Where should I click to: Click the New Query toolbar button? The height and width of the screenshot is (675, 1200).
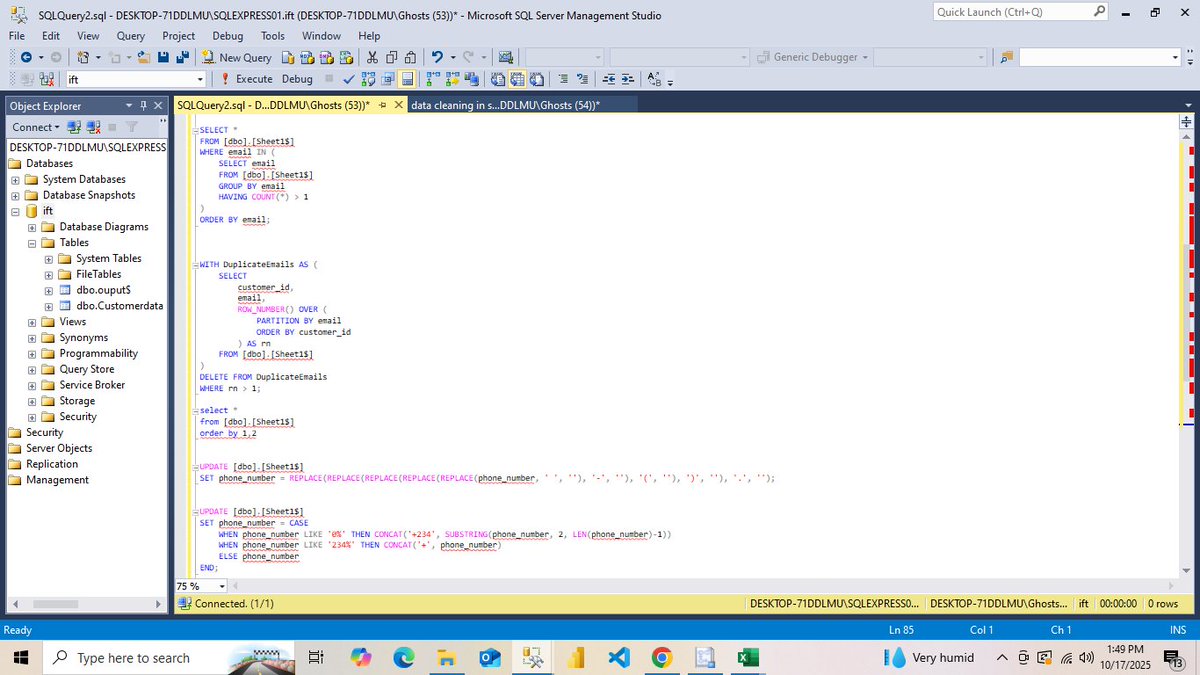pos(237,57)
